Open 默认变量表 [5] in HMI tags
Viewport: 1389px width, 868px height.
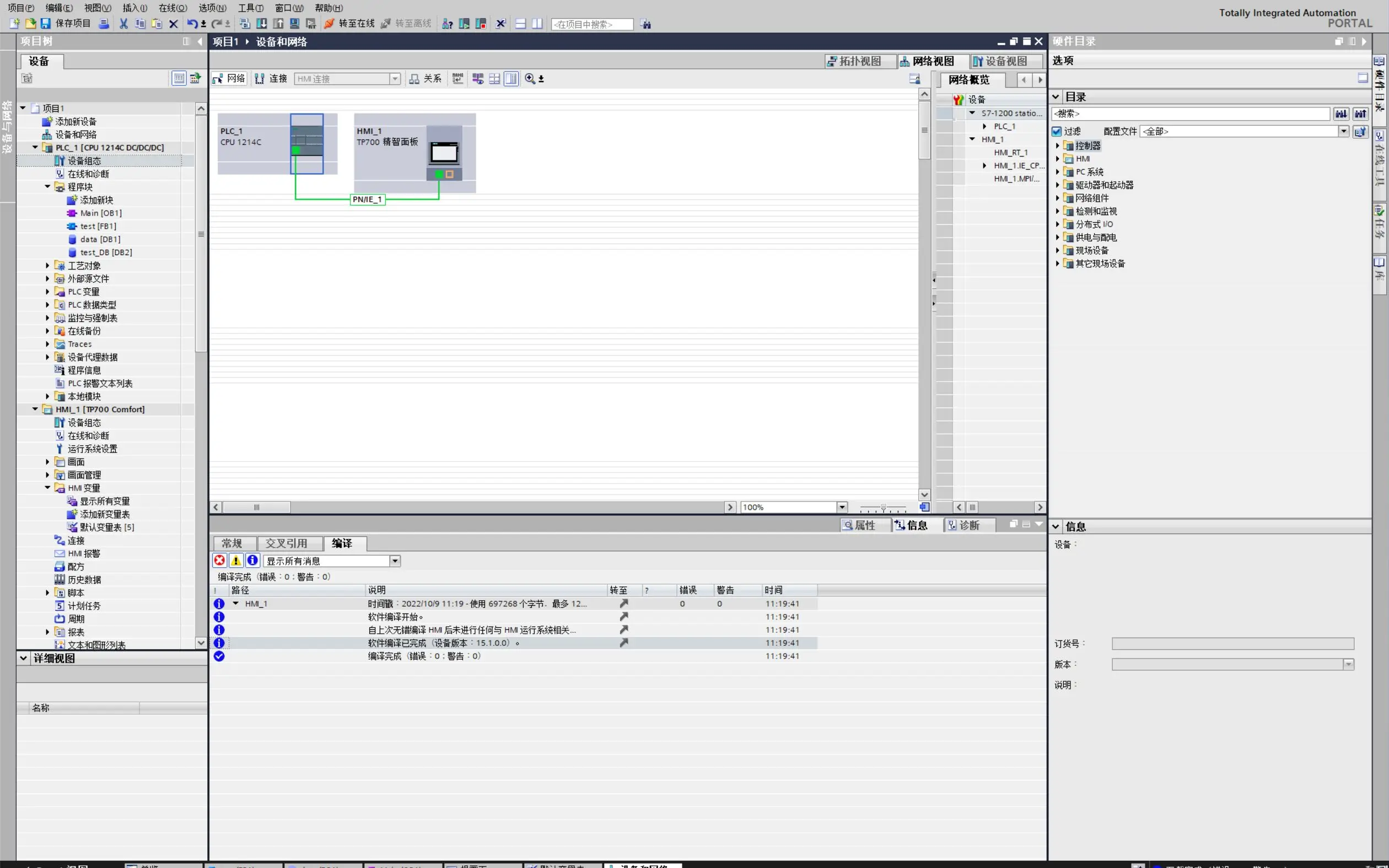[x=107, y=527]
